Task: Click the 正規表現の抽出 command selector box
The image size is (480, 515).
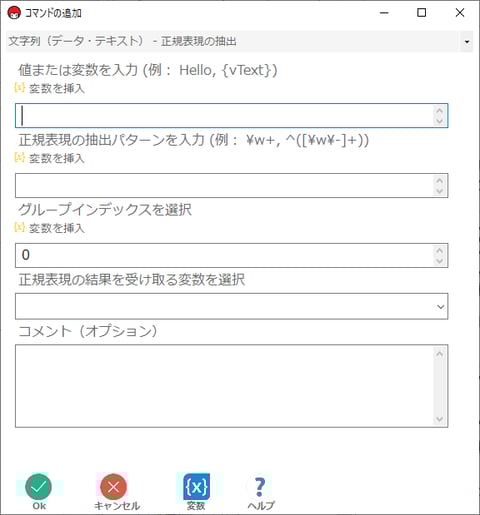Action: pyautogui.click(x=239, y=42)
